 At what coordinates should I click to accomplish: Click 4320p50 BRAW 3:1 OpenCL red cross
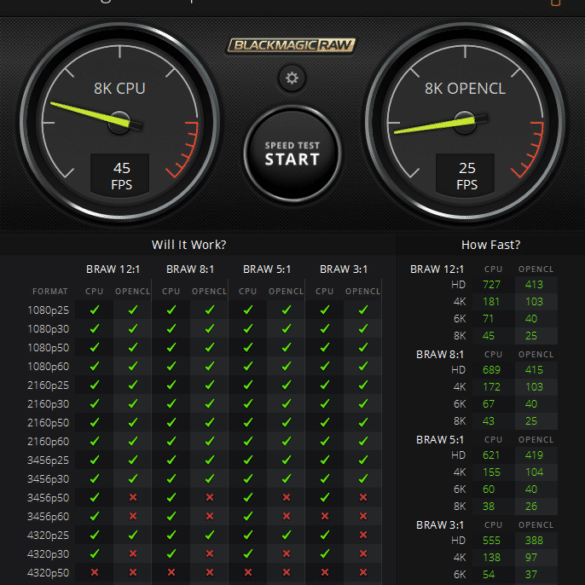point(363,572)
